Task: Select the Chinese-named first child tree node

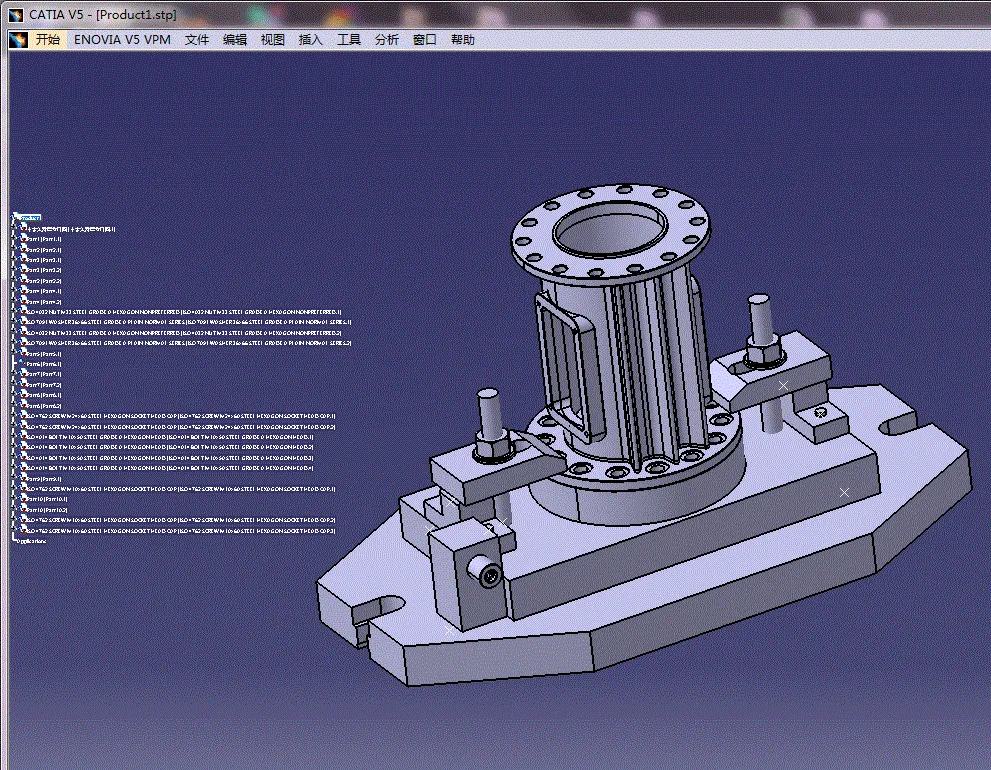Action: (x=72, y=229)
